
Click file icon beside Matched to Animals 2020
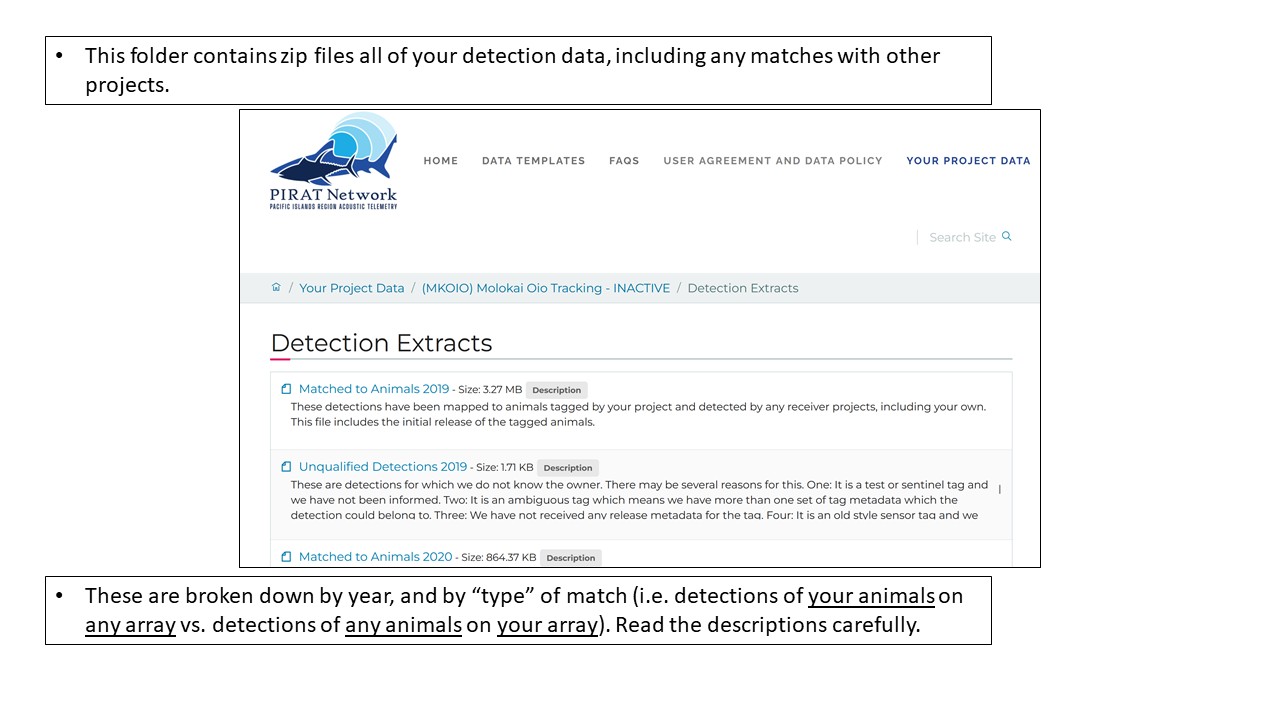(x=286, y=557)
